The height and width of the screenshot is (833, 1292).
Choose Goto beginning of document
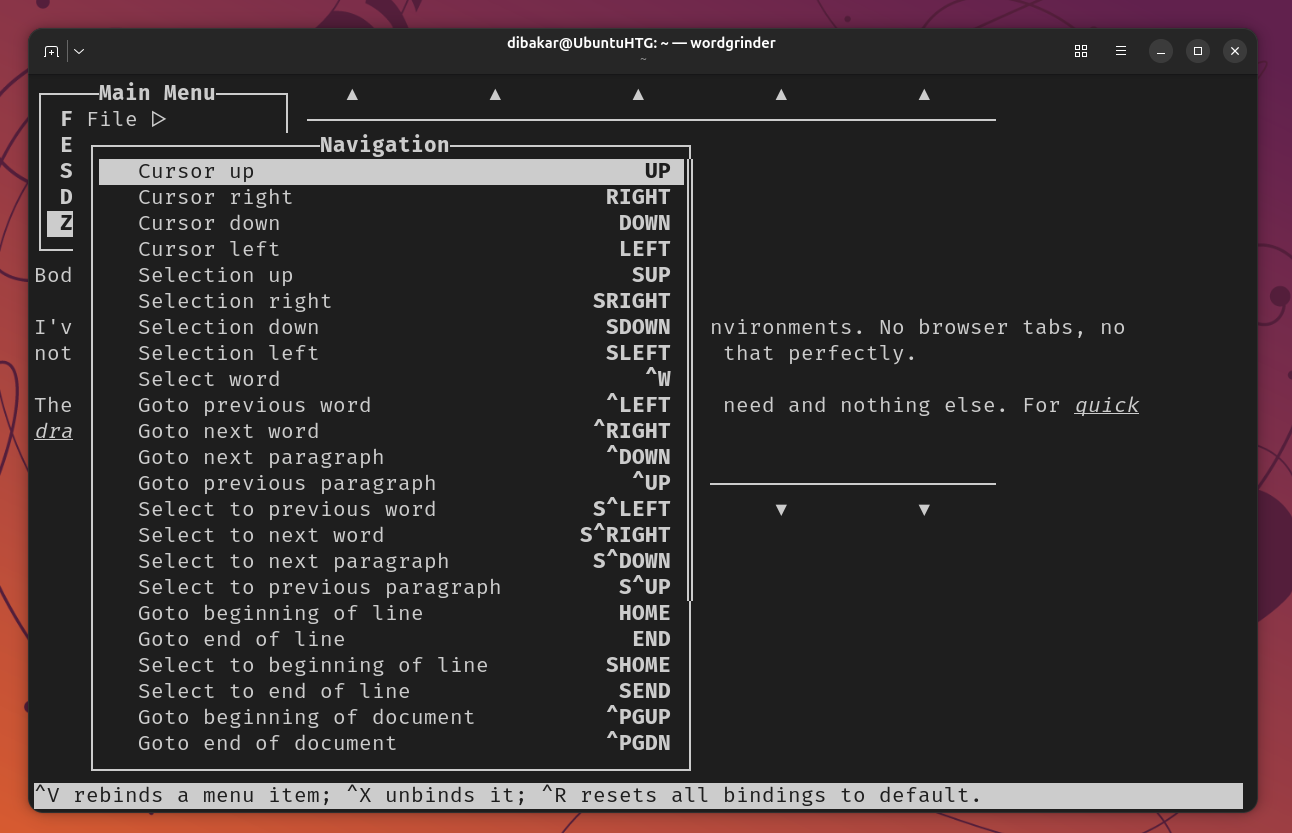391,717
